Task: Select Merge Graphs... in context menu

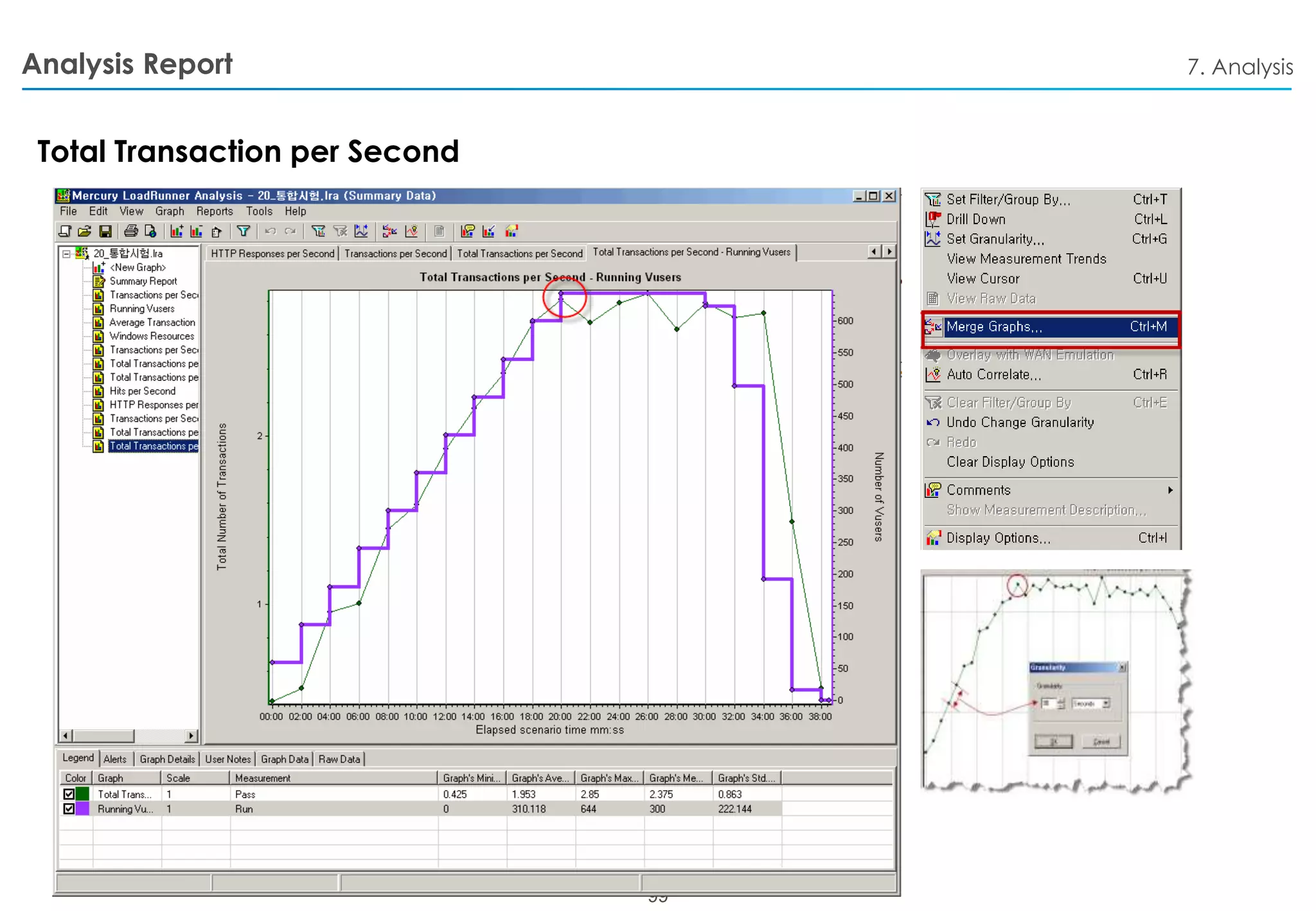Action: [1051, 327]
